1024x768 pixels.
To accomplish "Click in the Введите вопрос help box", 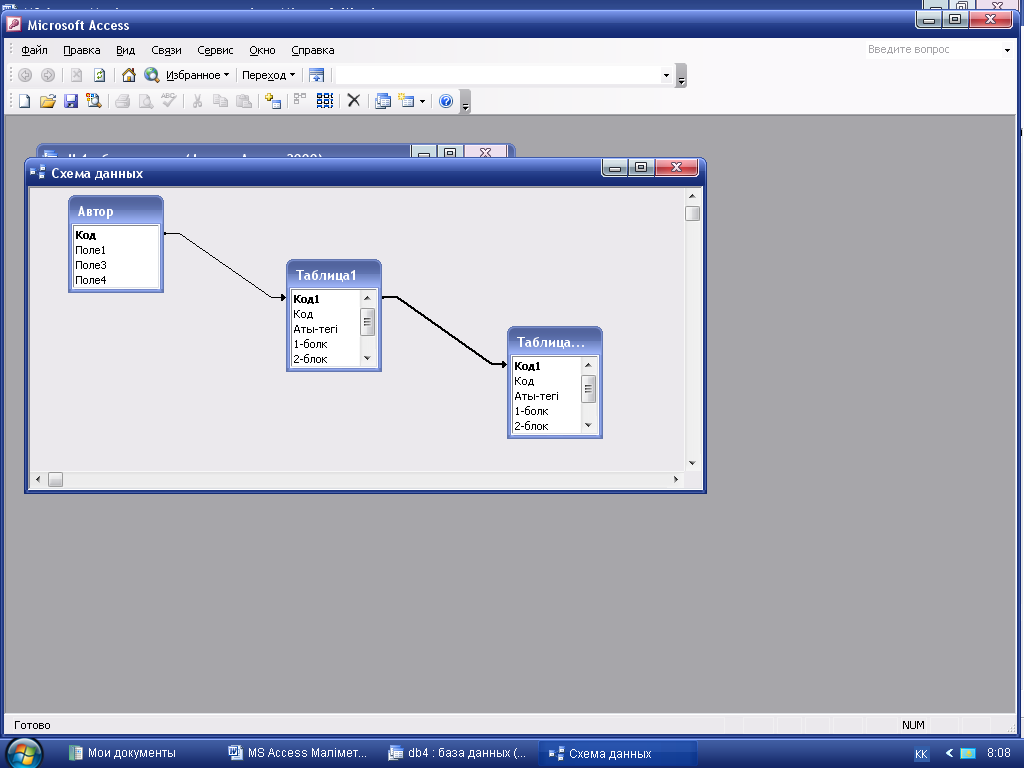I will pyautogui.click(x=933, y=50).
